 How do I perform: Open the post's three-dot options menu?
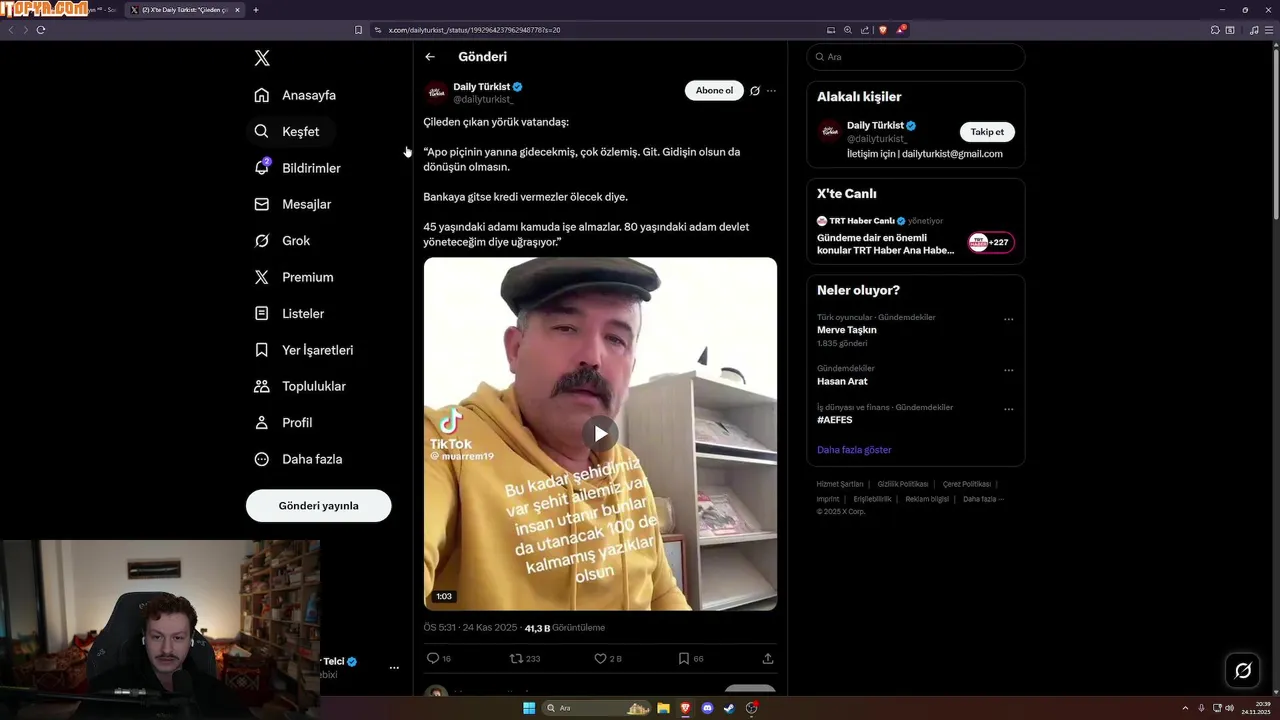point(771,91)
